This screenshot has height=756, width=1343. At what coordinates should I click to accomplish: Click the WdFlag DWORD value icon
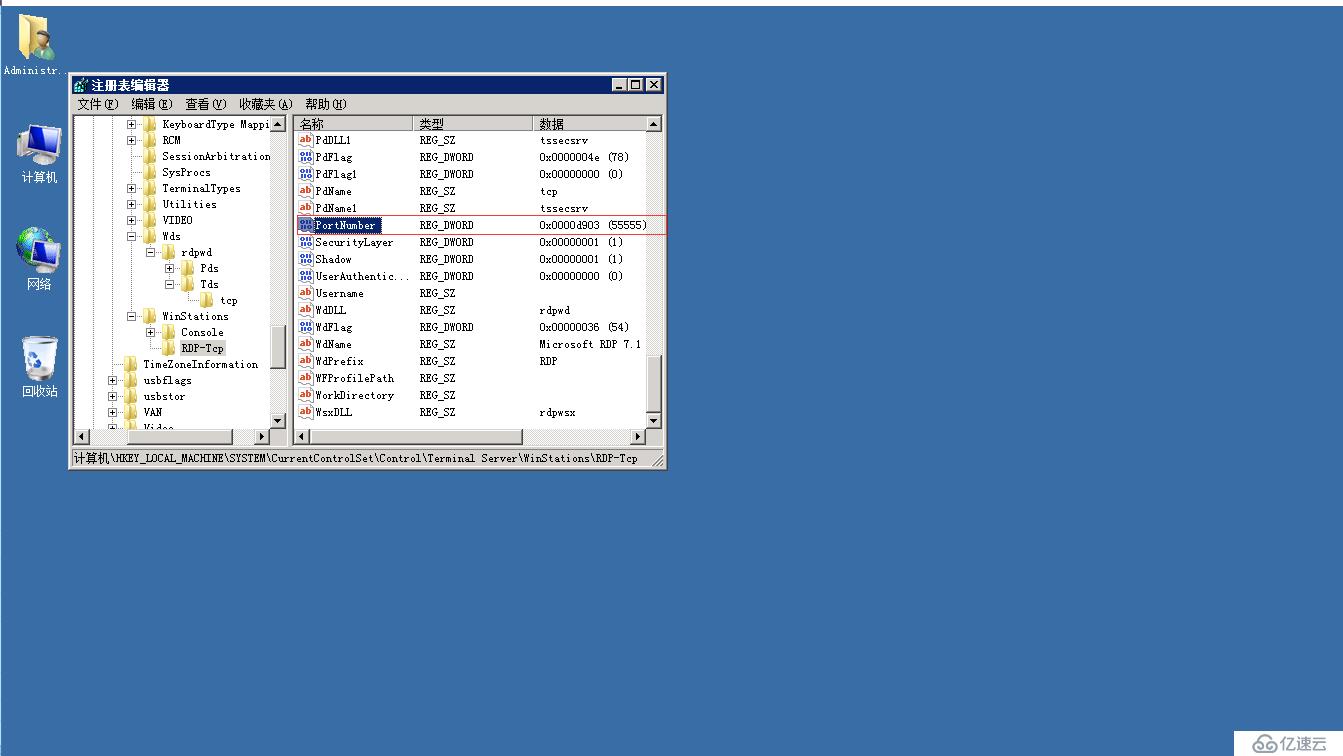pos(306,327)
